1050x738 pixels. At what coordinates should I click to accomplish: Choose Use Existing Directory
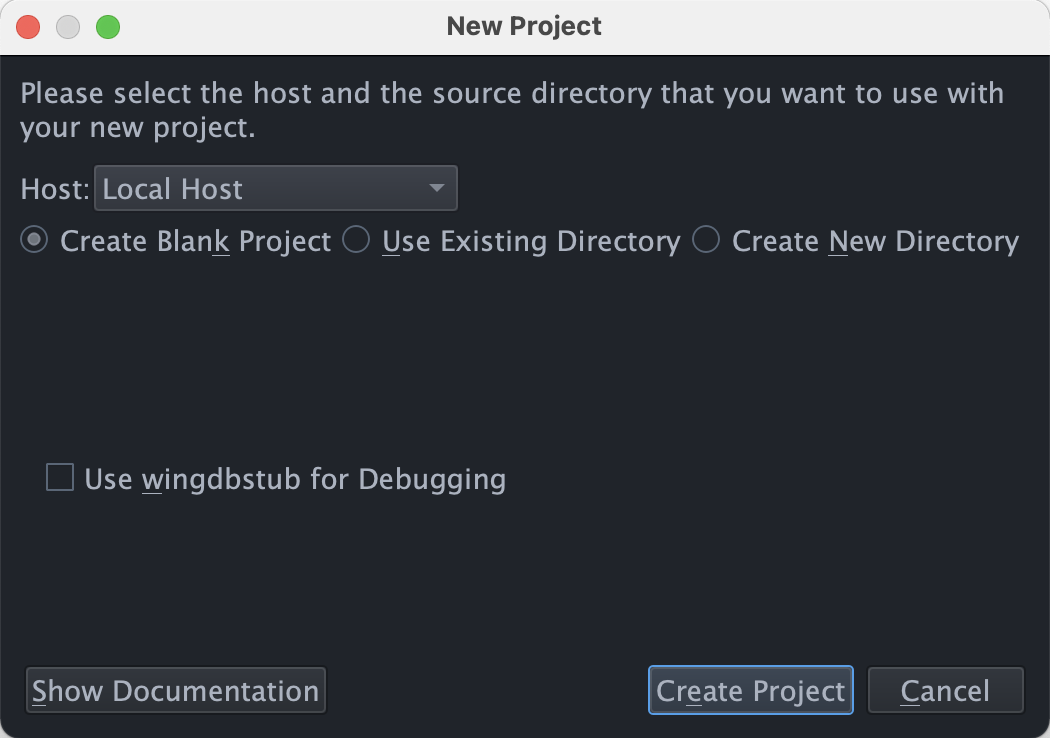pyautogui.click(x=356, y=240)
